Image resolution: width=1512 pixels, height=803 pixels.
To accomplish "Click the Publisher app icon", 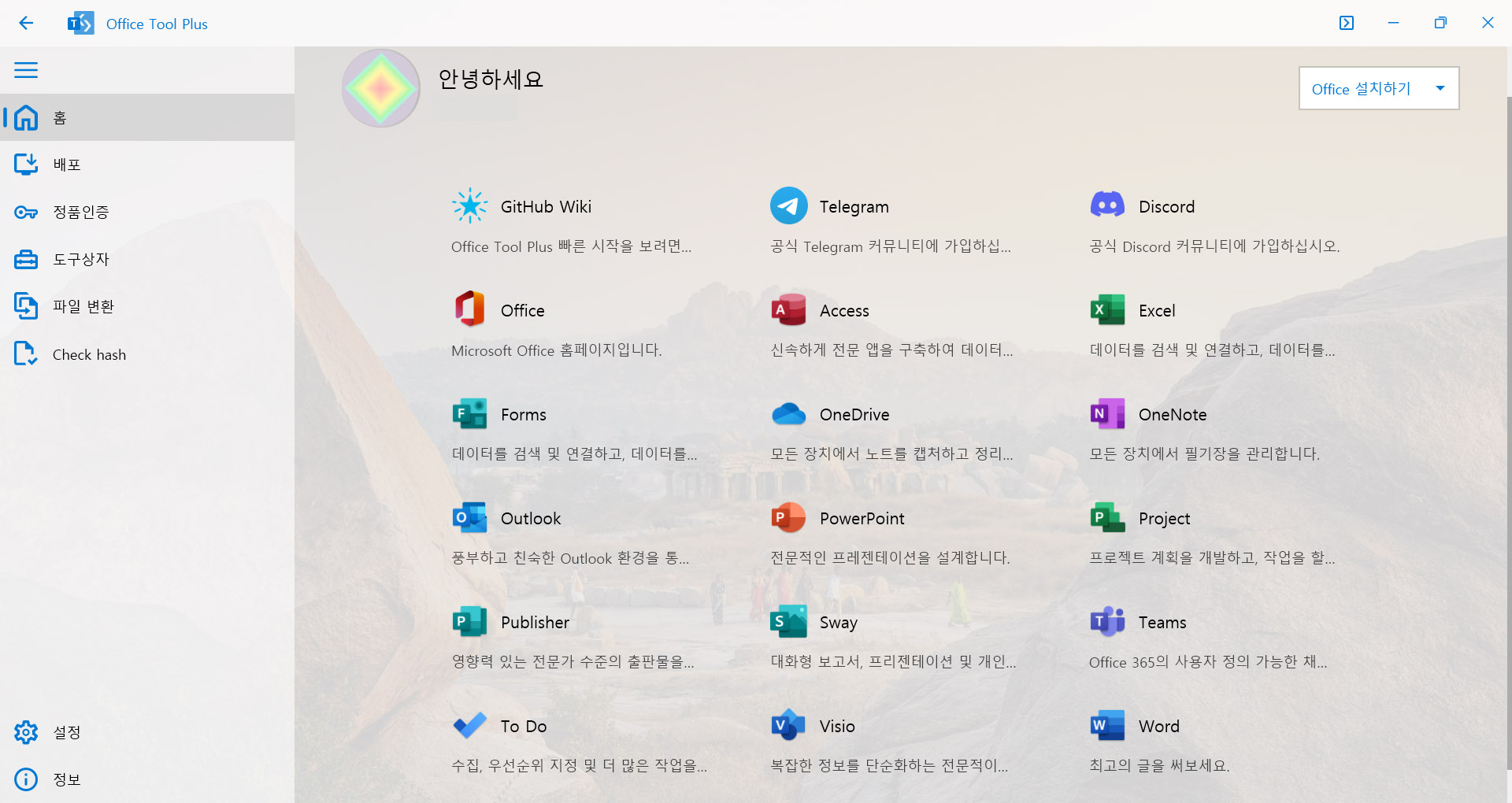I will click(x=470, y=621).
